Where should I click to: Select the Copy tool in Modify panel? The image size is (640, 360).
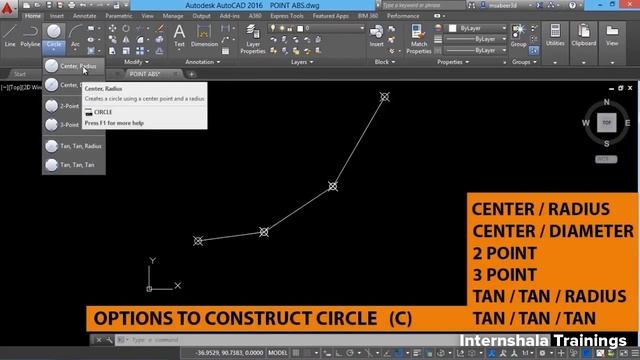point(112,40)
